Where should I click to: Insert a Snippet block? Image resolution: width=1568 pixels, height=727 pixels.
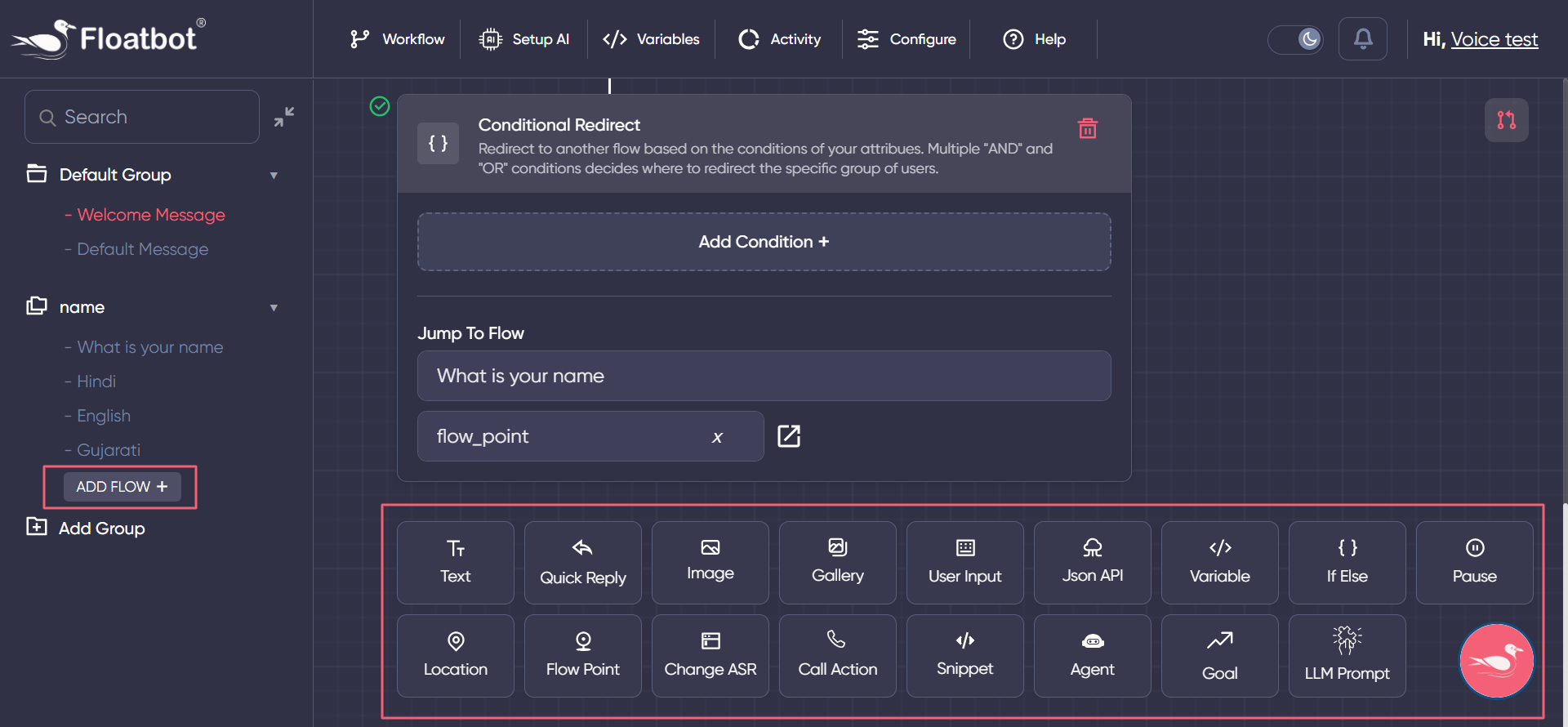[x=965, y=656]
